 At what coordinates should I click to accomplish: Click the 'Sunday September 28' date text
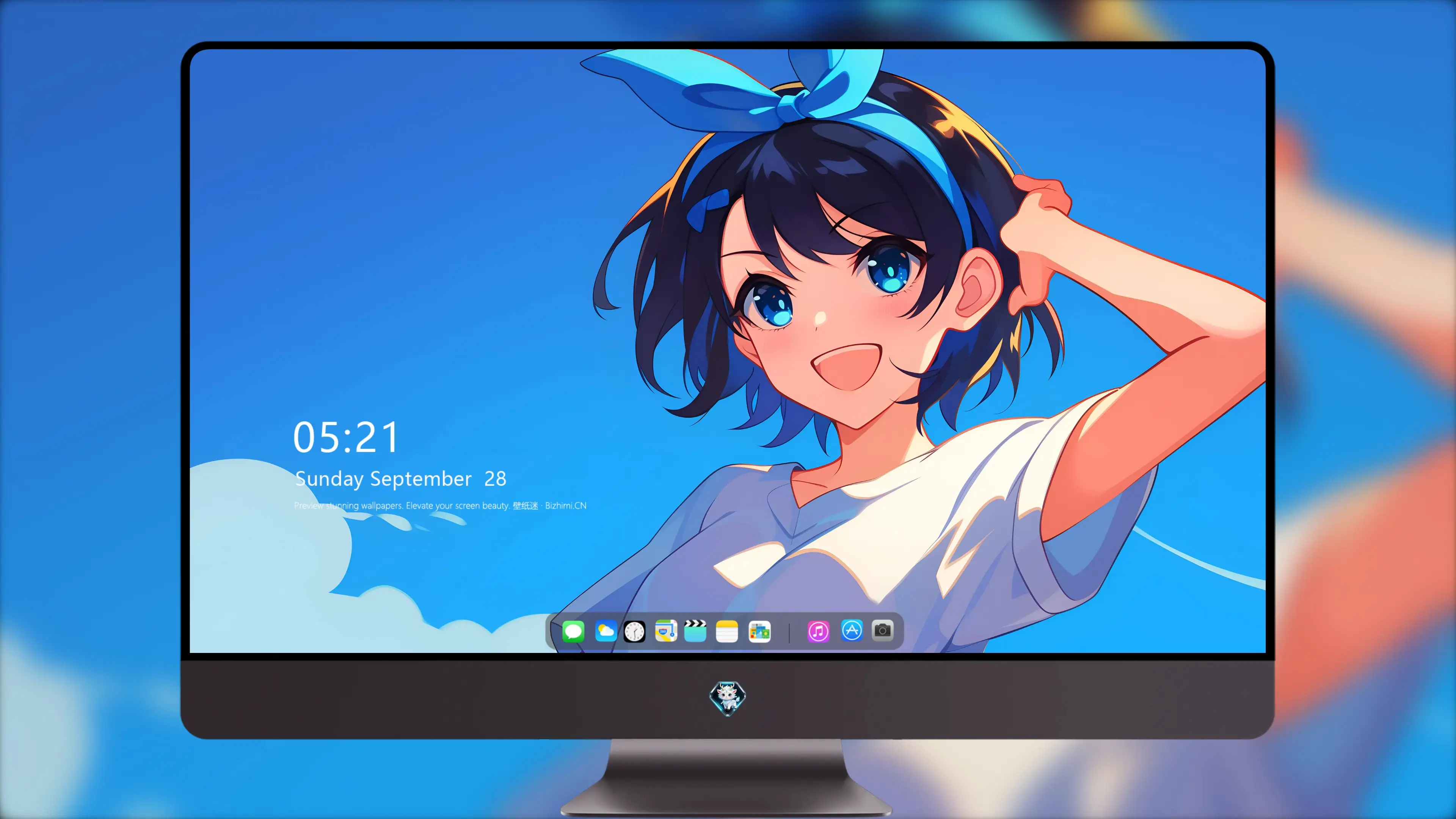point(401,479)
